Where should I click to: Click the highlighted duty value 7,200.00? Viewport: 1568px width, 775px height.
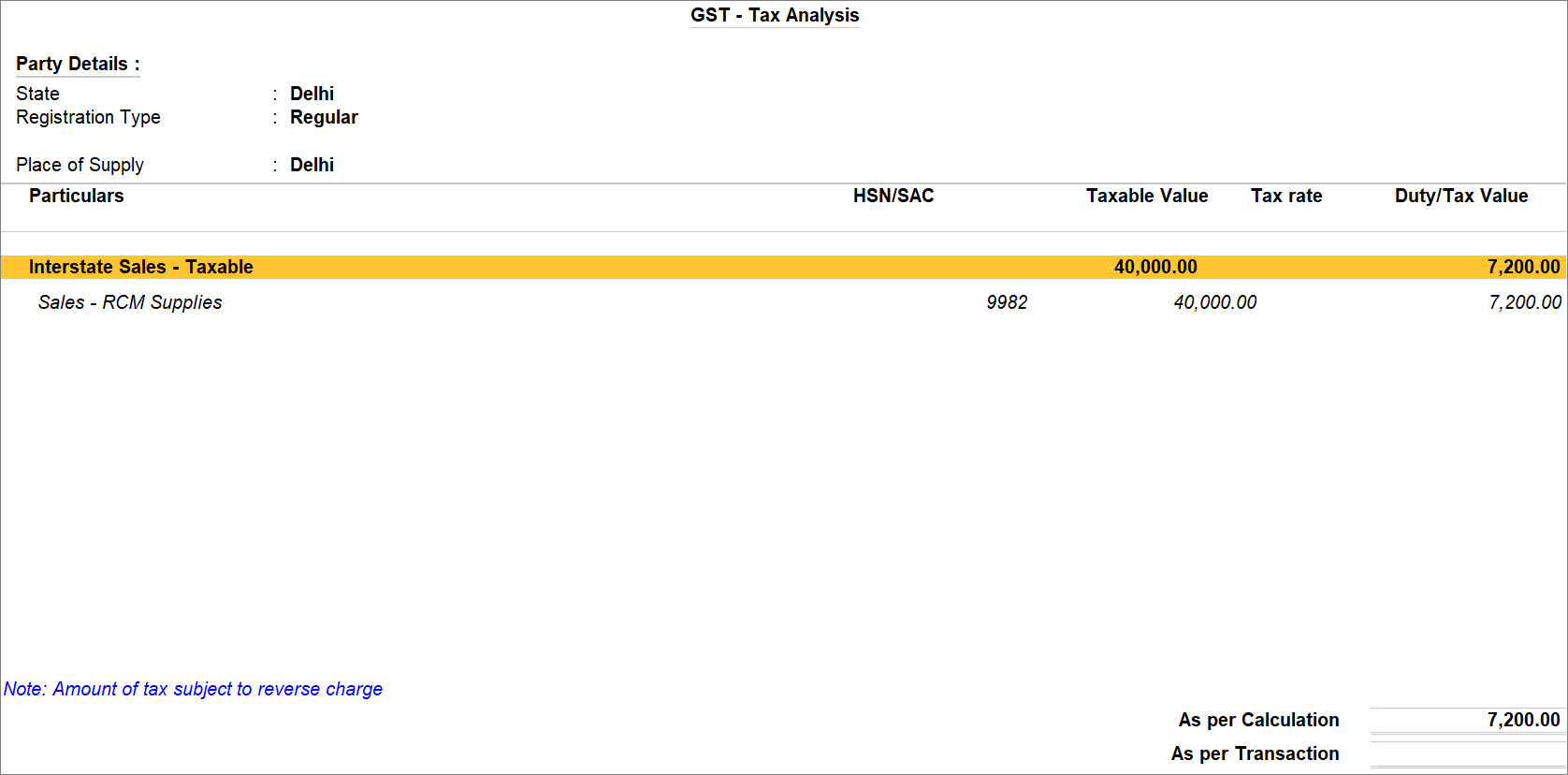pyautogui.click(x=1524, y=267)
